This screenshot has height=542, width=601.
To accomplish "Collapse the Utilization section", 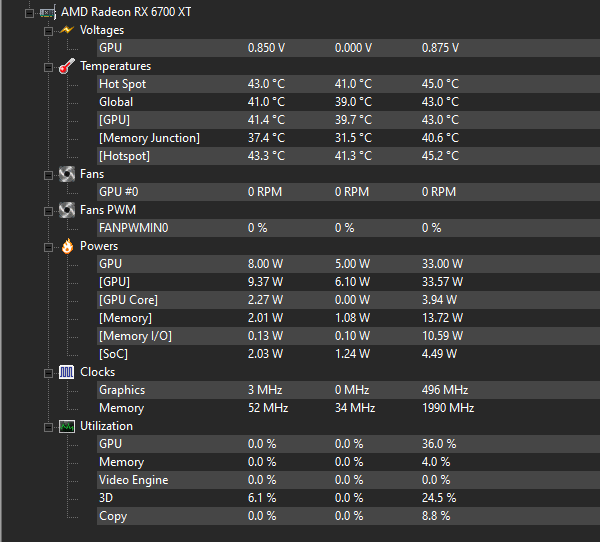I will click(48, 427).
